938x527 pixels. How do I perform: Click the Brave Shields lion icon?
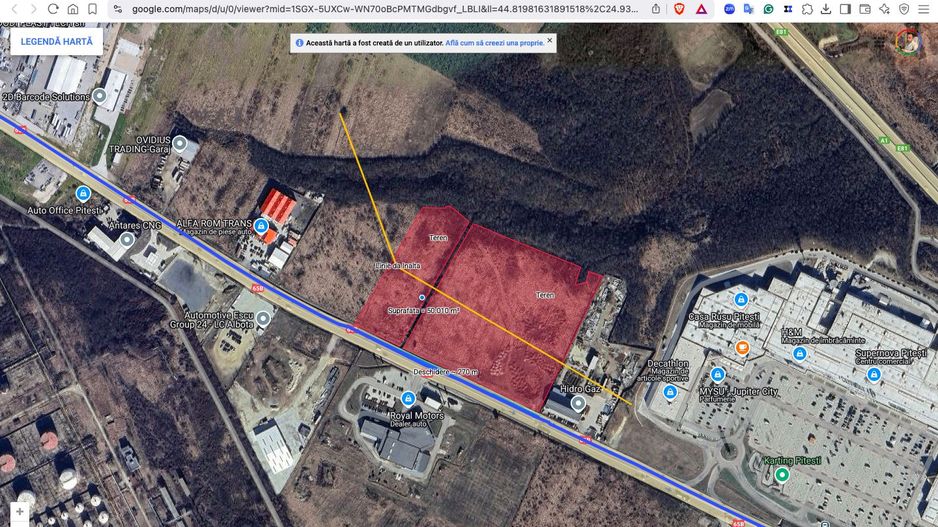coord(679,9)
